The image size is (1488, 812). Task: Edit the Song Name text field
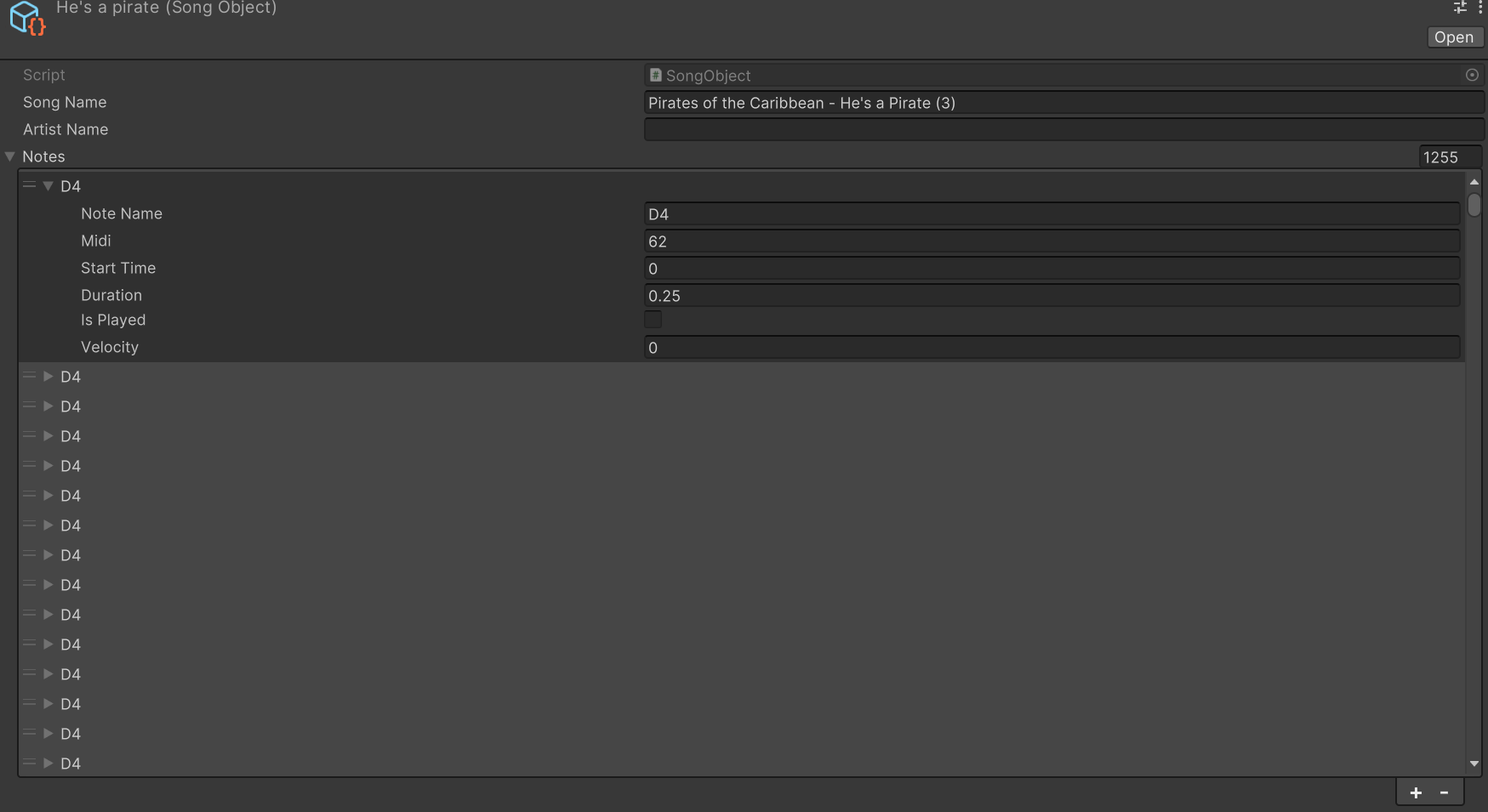tap(1063, 103)
